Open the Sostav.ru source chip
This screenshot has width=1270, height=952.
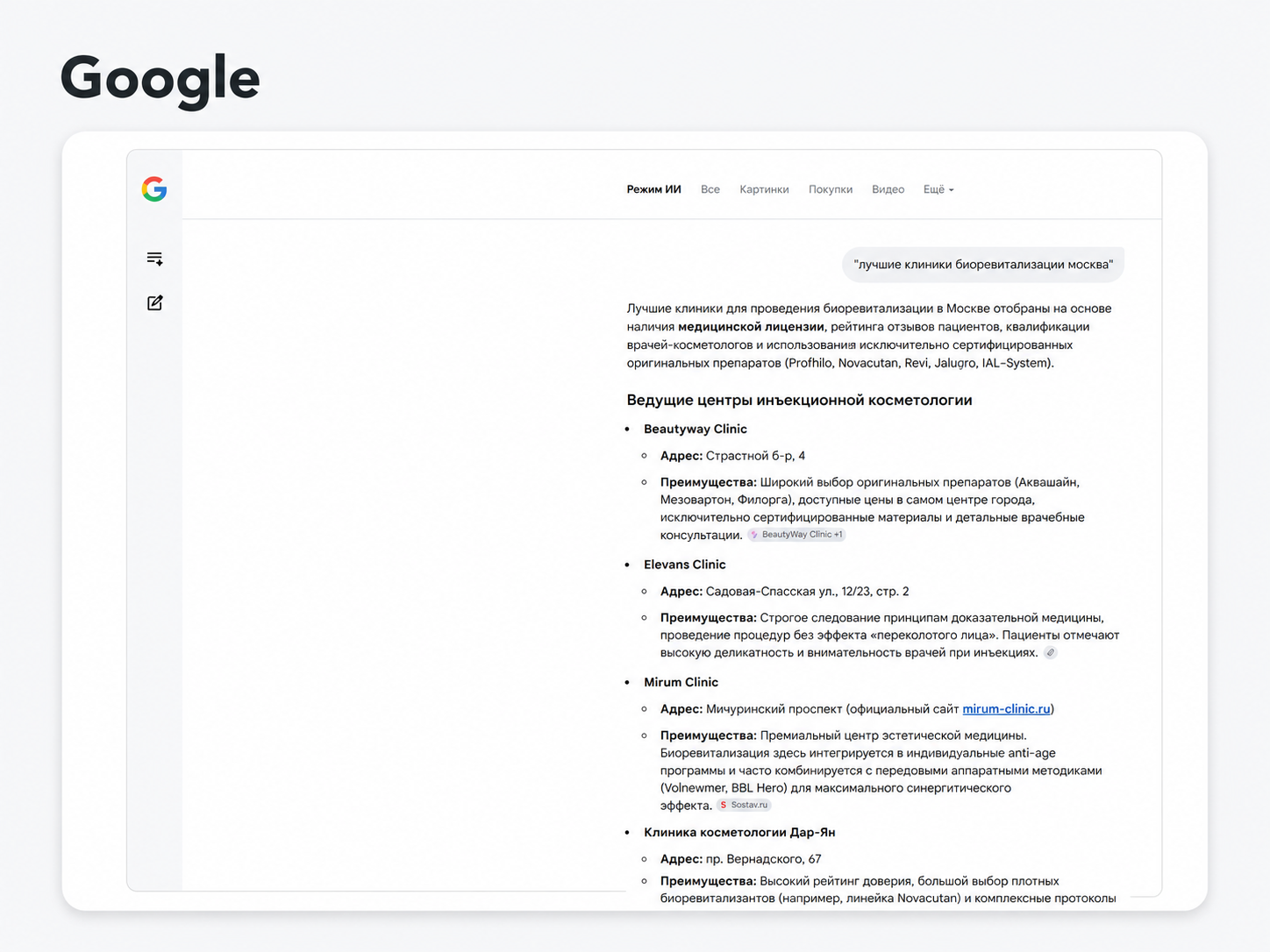click(744, 805)
